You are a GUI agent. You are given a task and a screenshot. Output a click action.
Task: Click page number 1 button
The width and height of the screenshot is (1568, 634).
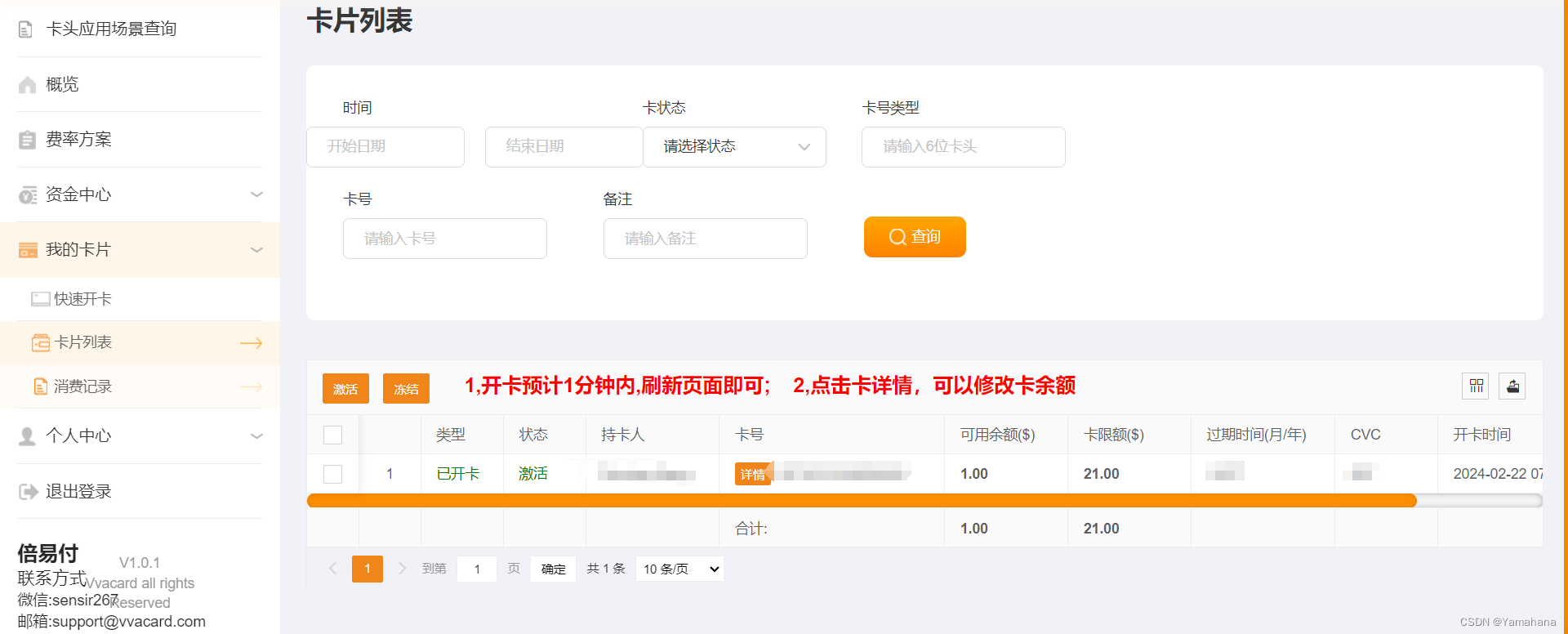click(367, 569)
